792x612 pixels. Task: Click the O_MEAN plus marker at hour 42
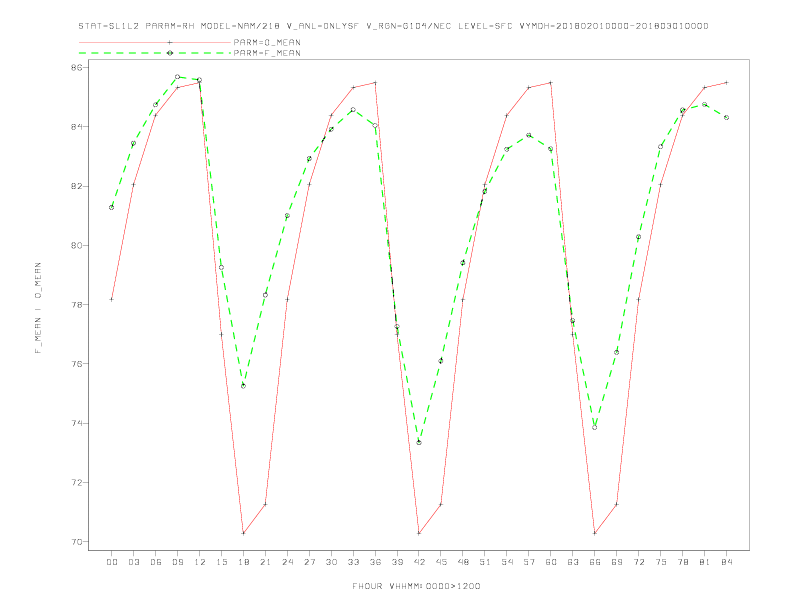(x=419, y=533)
